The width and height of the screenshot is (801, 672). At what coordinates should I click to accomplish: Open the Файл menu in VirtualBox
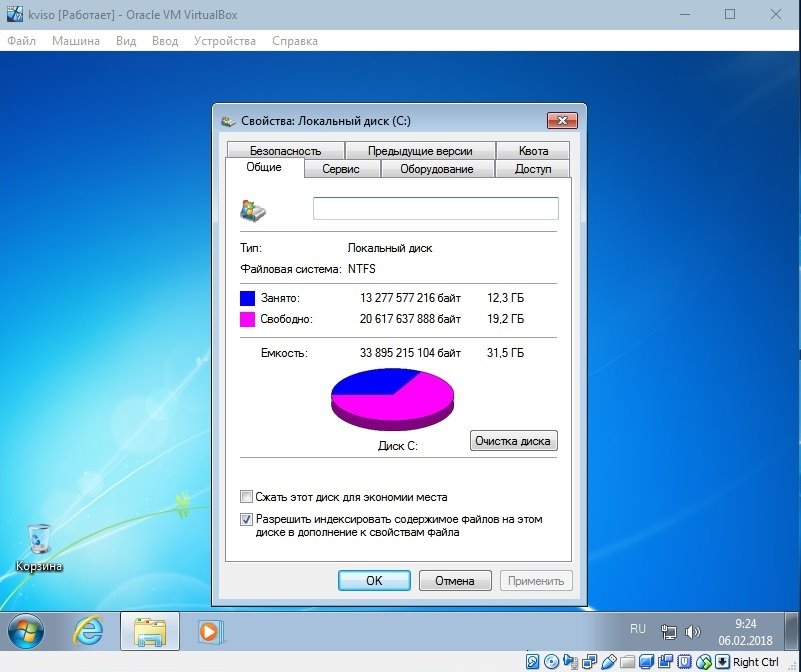point(21,41)
